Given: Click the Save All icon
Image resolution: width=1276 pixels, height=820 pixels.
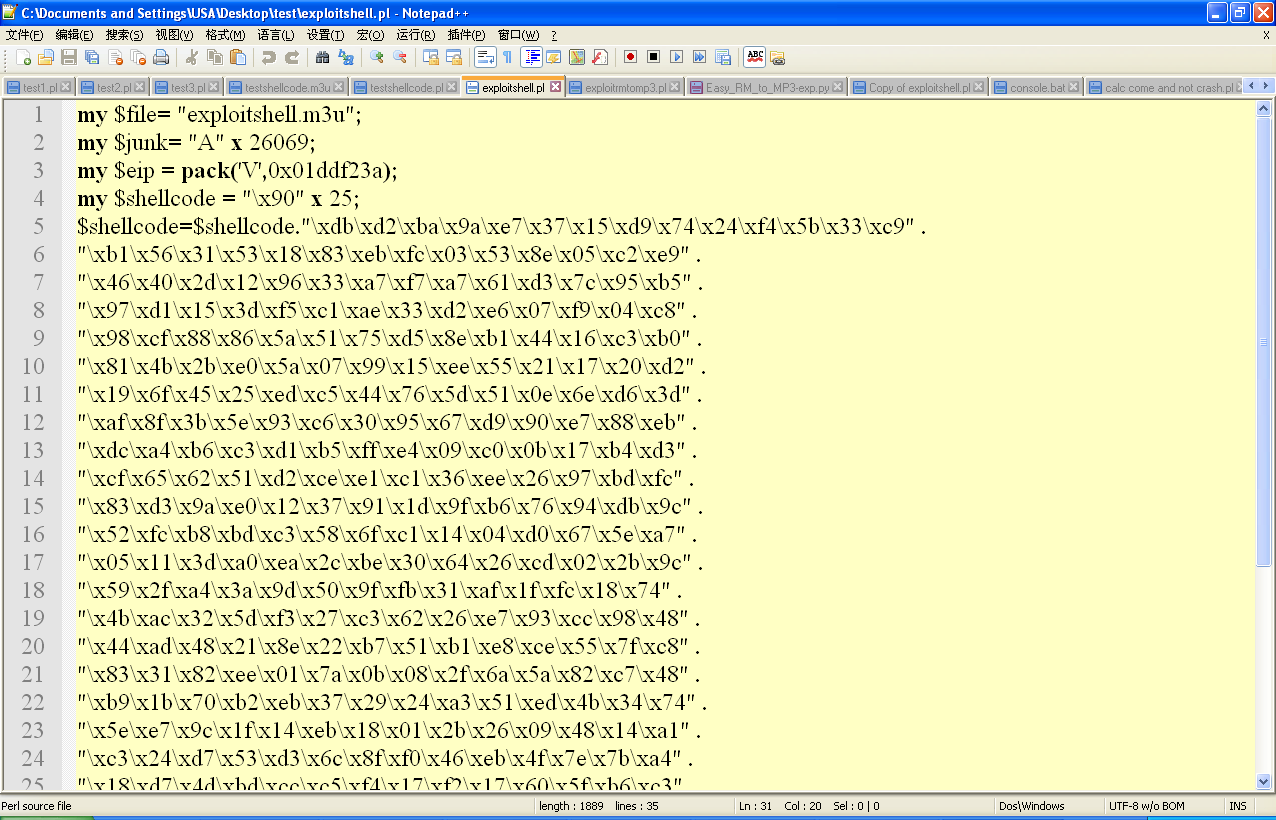Looking at the screenshot, I should click(x=92, y=57).
